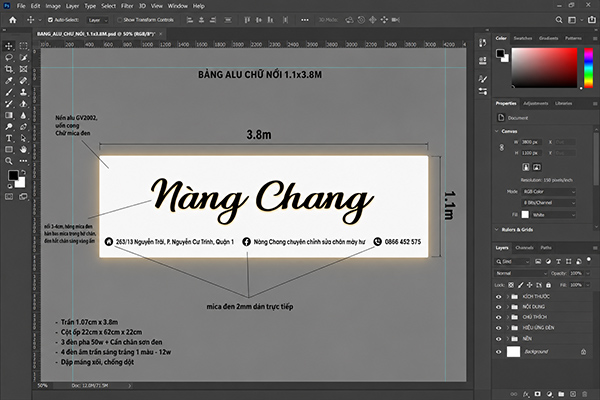Open the Window menu
600x400 pixels.
tap(178, 6)
